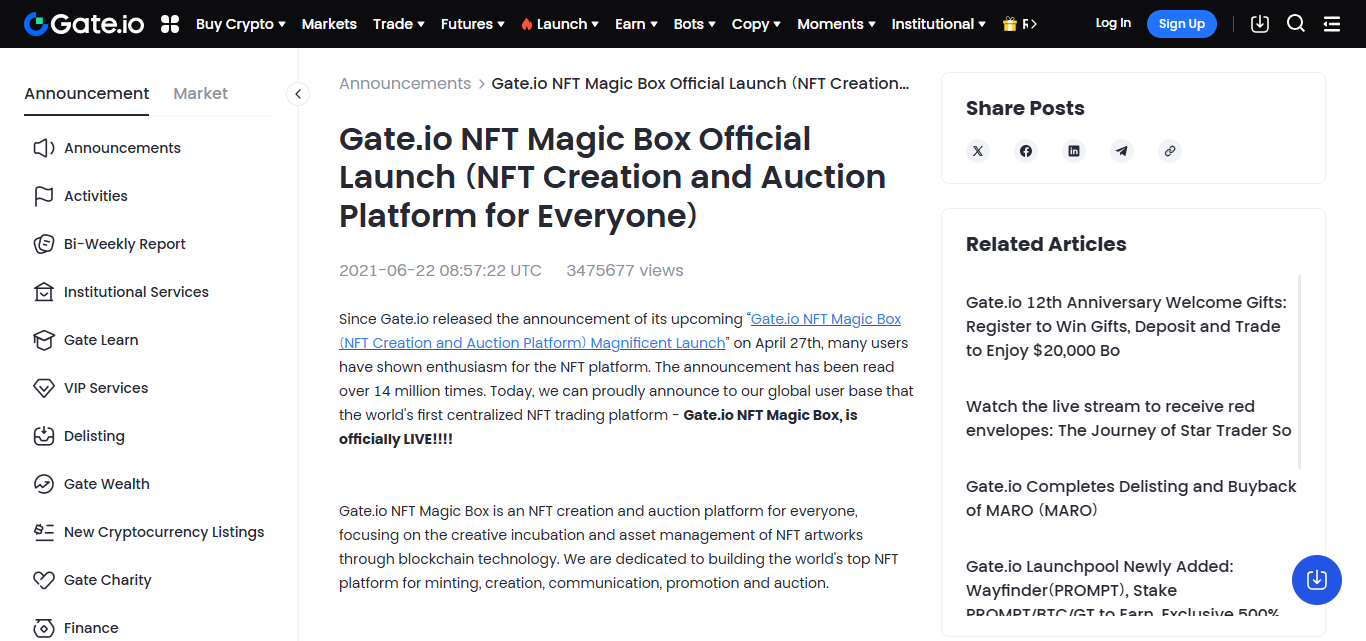Select Announcements in the sidebar

click(x=122, y=148)
